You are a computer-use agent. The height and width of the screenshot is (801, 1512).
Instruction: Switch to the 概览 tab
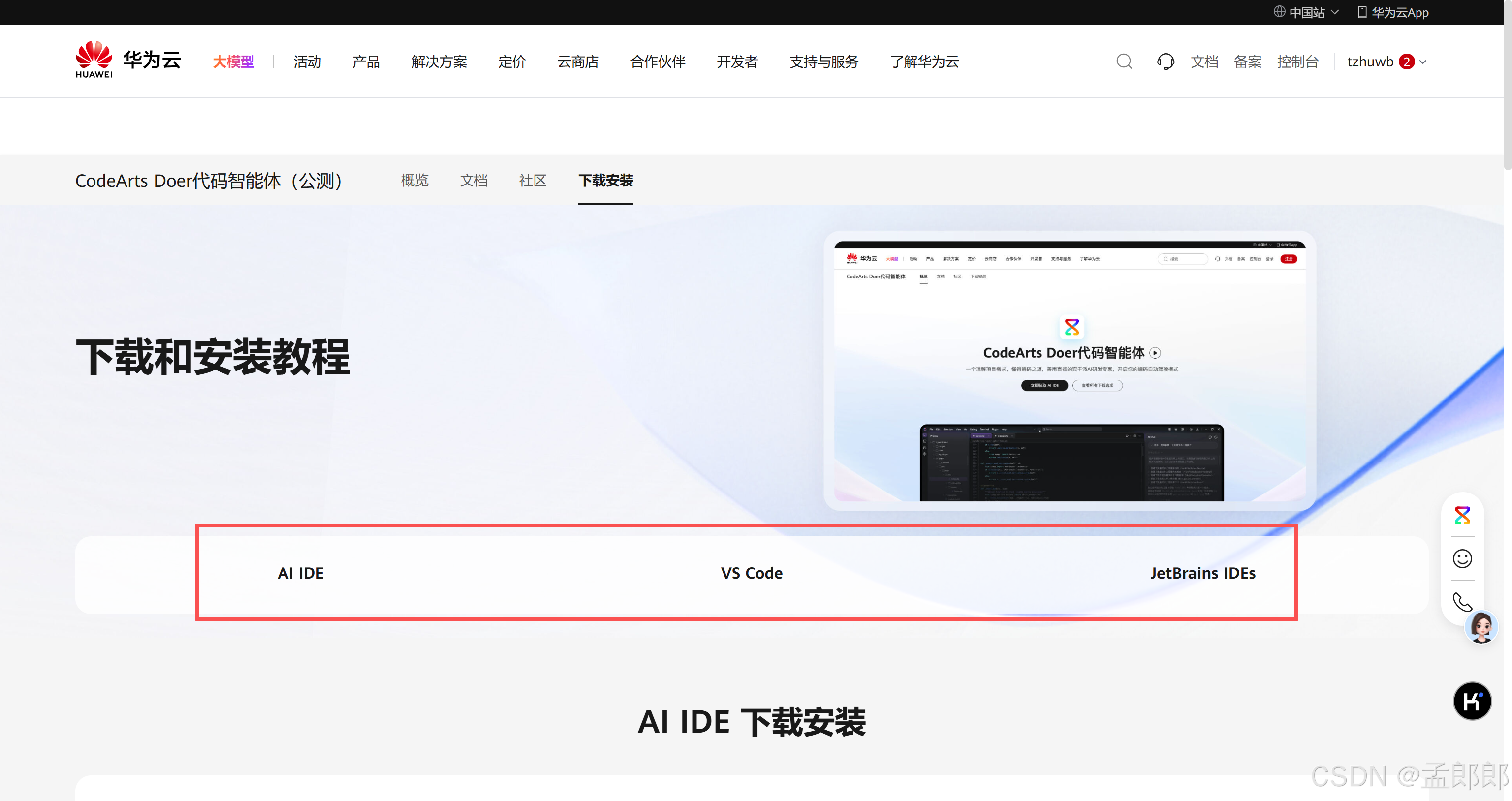(414, 181)
